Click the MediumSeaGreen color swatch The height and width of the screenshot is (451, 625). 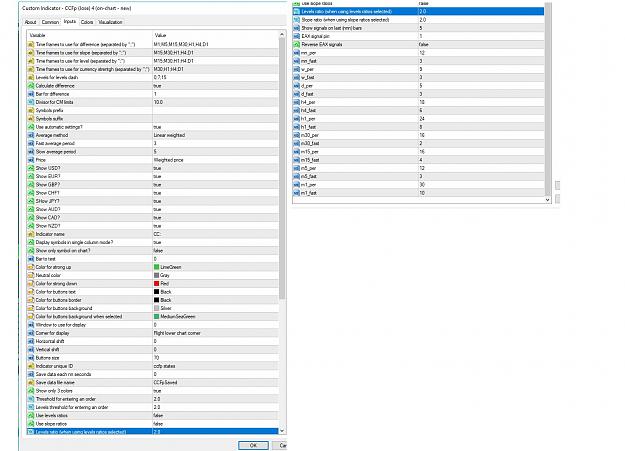click(x=157, y=317)
